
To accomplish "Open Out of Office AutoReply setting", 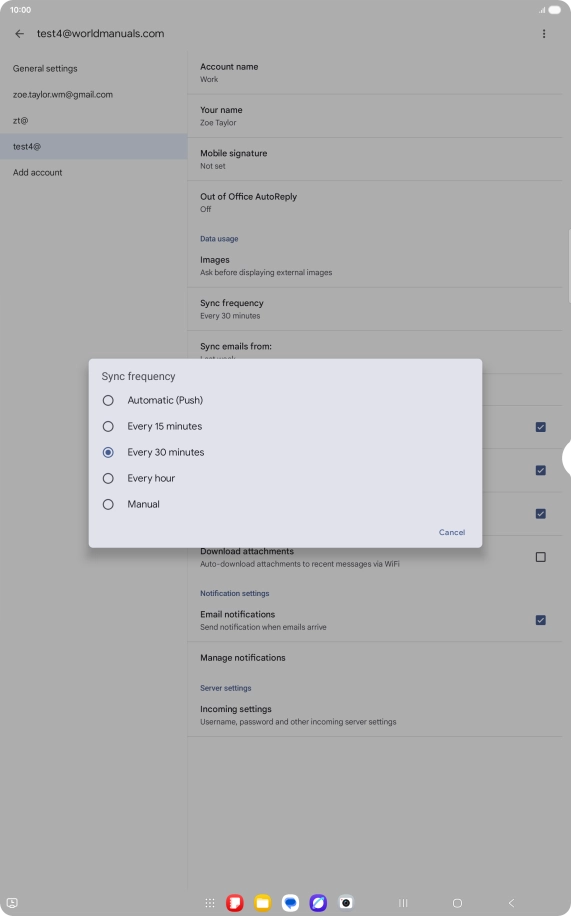I will point(375,203).
